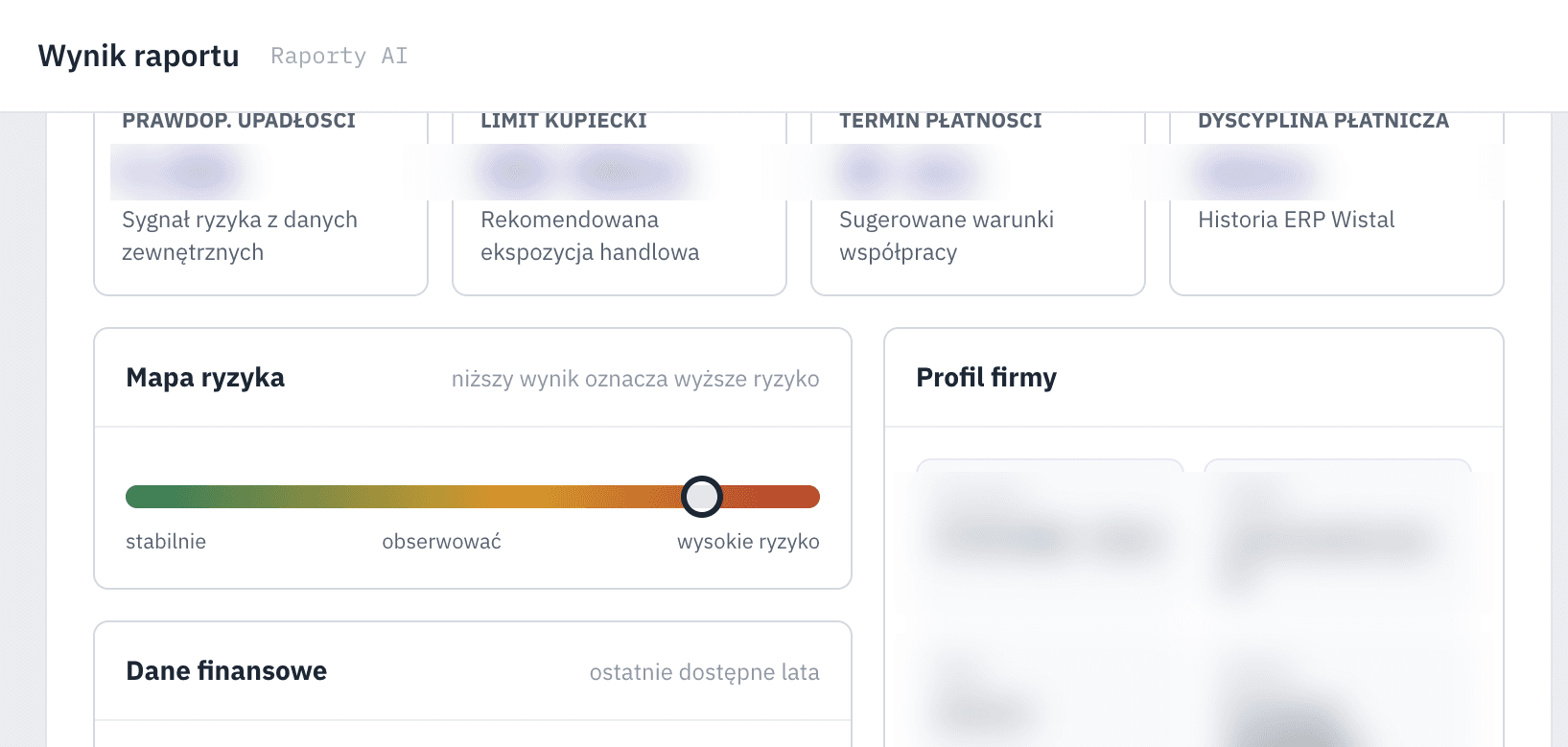This screenshot has width=1568, height=747.
Task: Click "Rekomendowana ekspozycja handlowa" description
Action: point(590,236)
